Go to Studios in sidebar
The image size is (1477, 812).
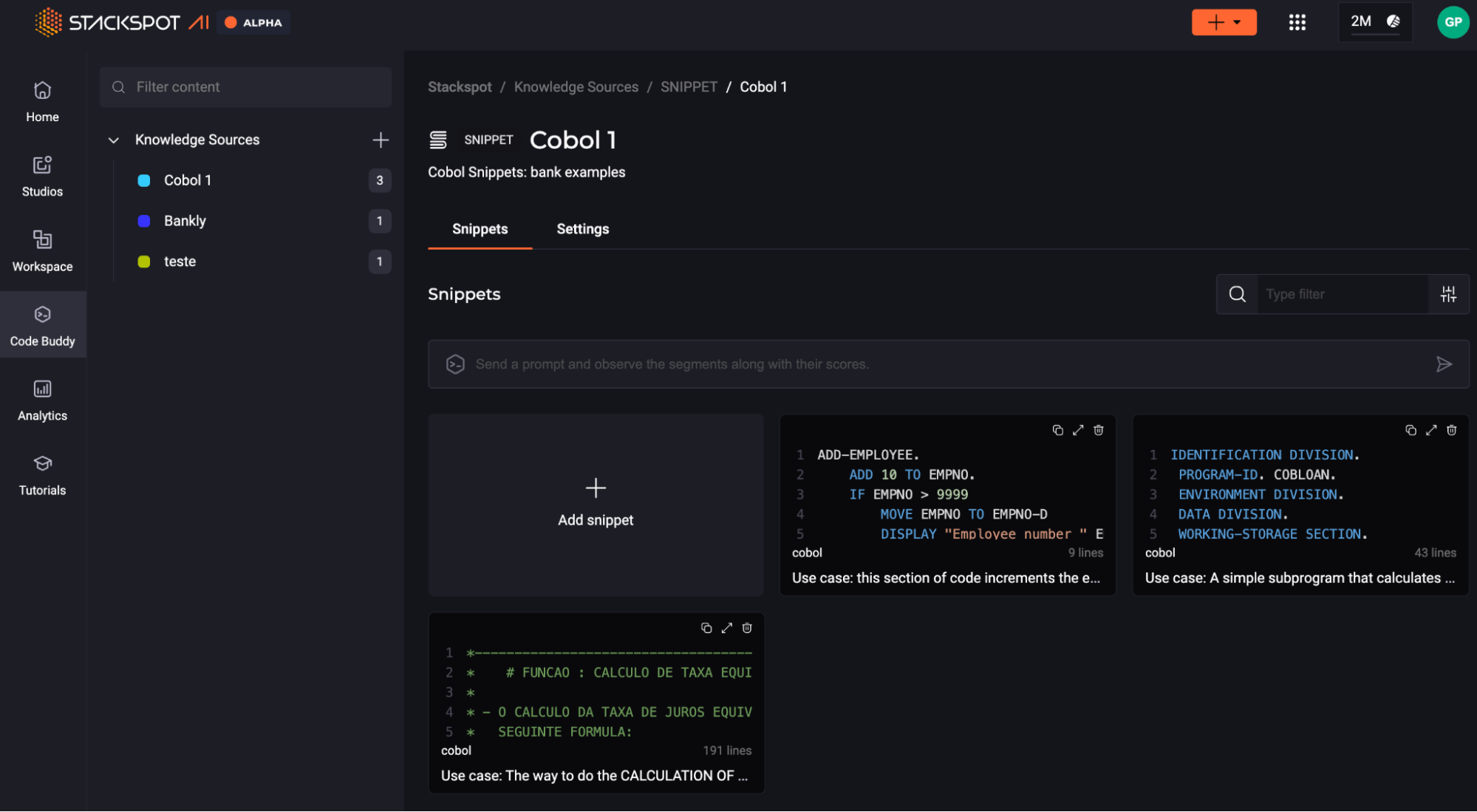[x=42, y=176]
